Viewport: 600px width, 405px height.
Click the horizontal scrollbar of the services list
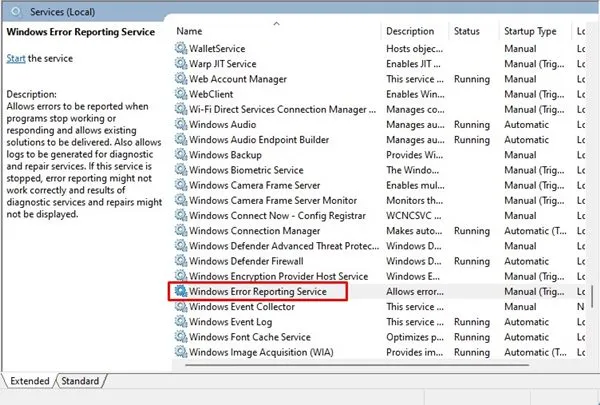(x=357, y=365)
